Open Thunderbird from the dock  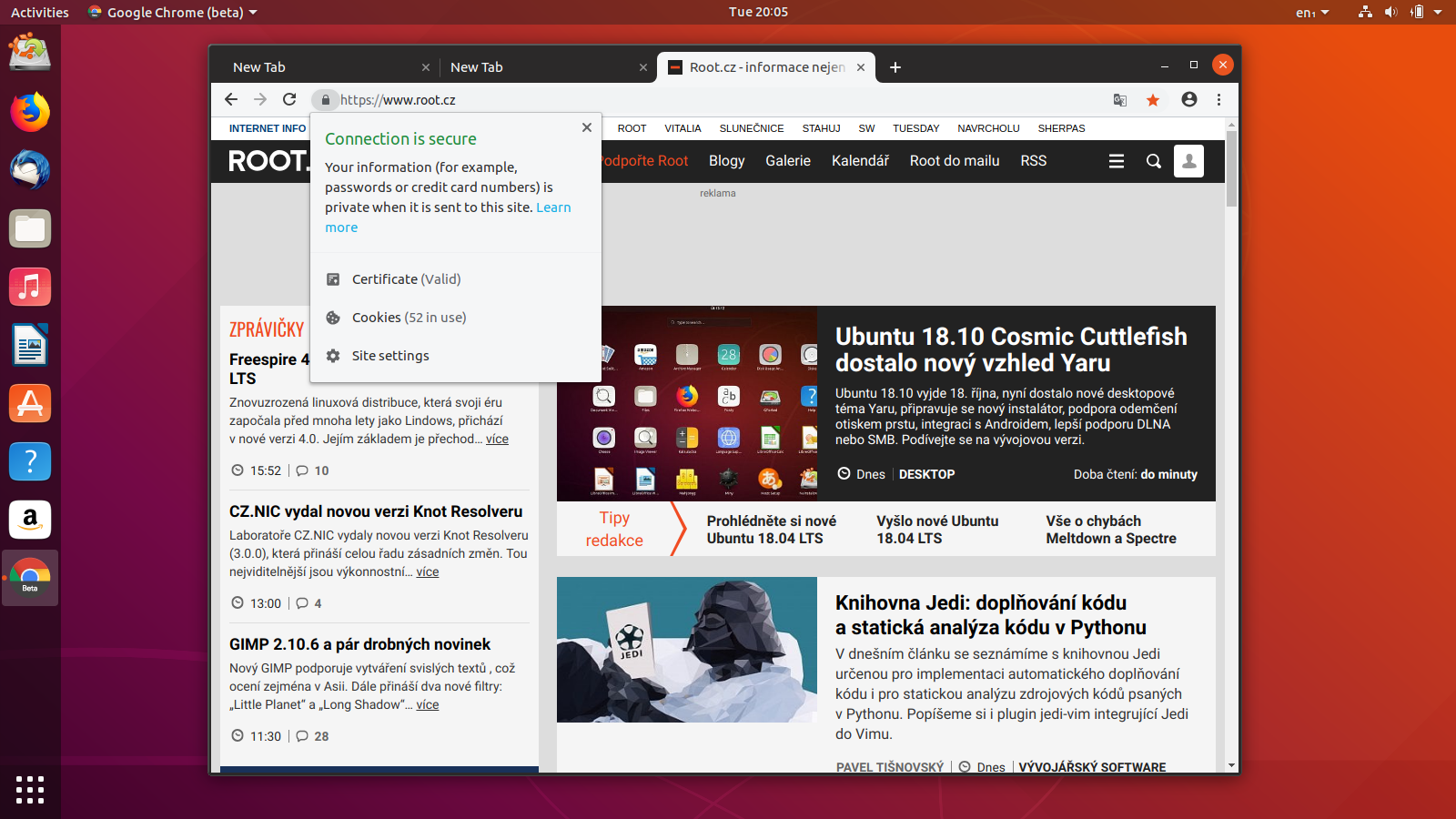(x=30, y=170)
